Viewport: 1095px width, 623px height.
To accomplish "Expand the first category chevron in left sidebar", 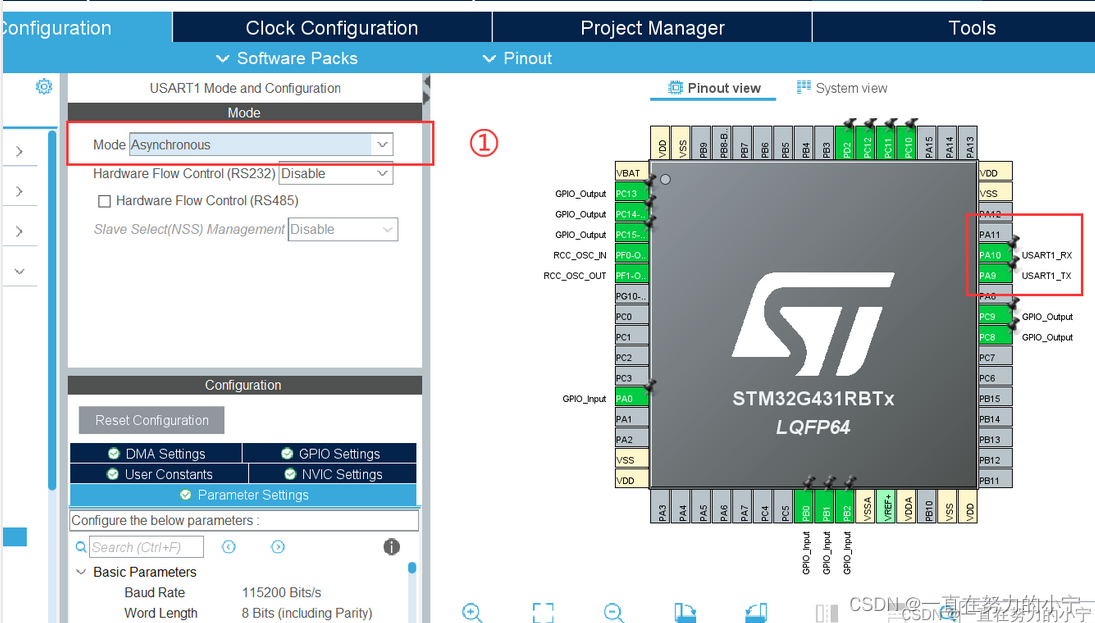I will [x=20, y=152].
